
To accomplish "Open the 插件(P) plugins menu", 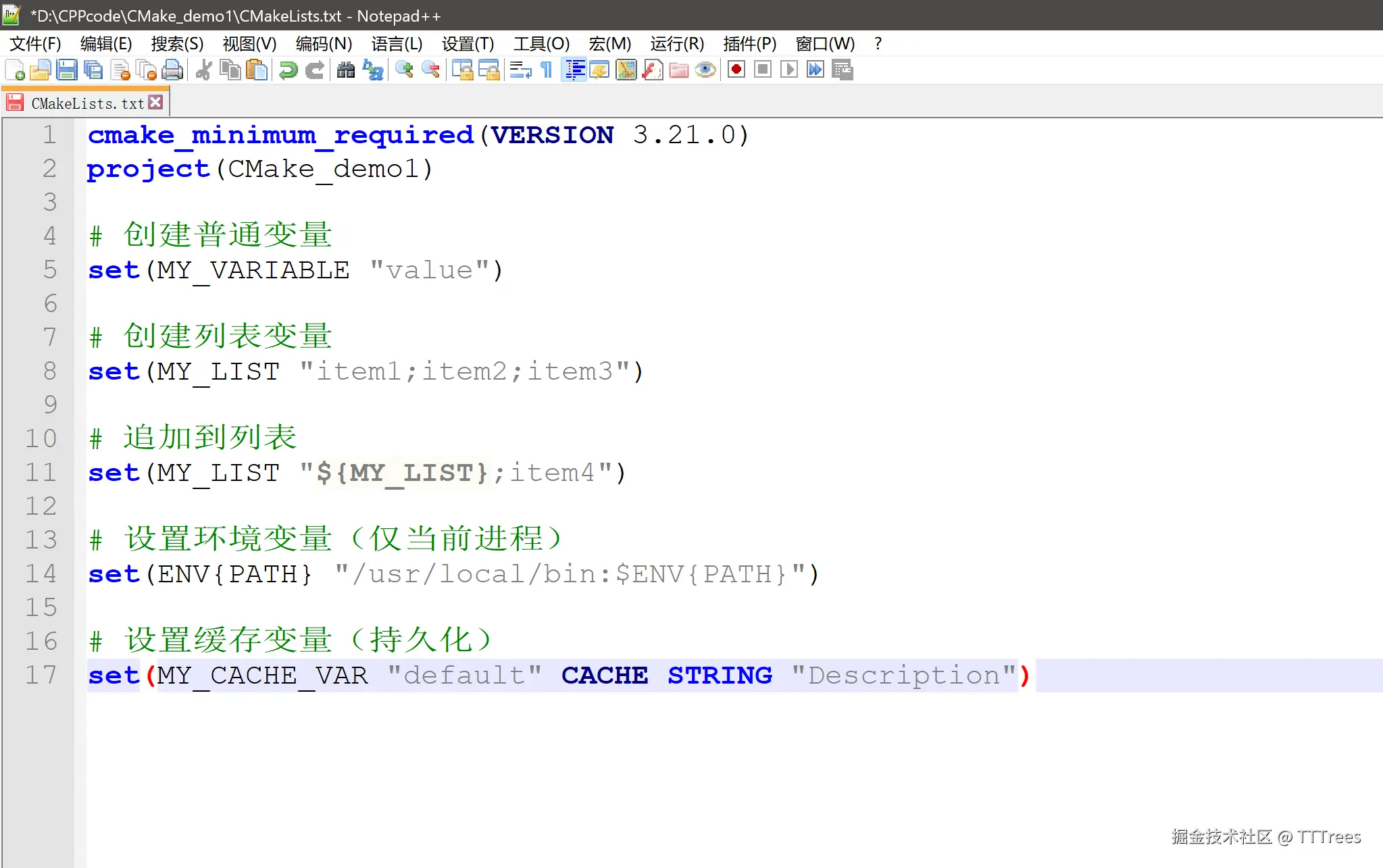I will click(x=749, y=44).
